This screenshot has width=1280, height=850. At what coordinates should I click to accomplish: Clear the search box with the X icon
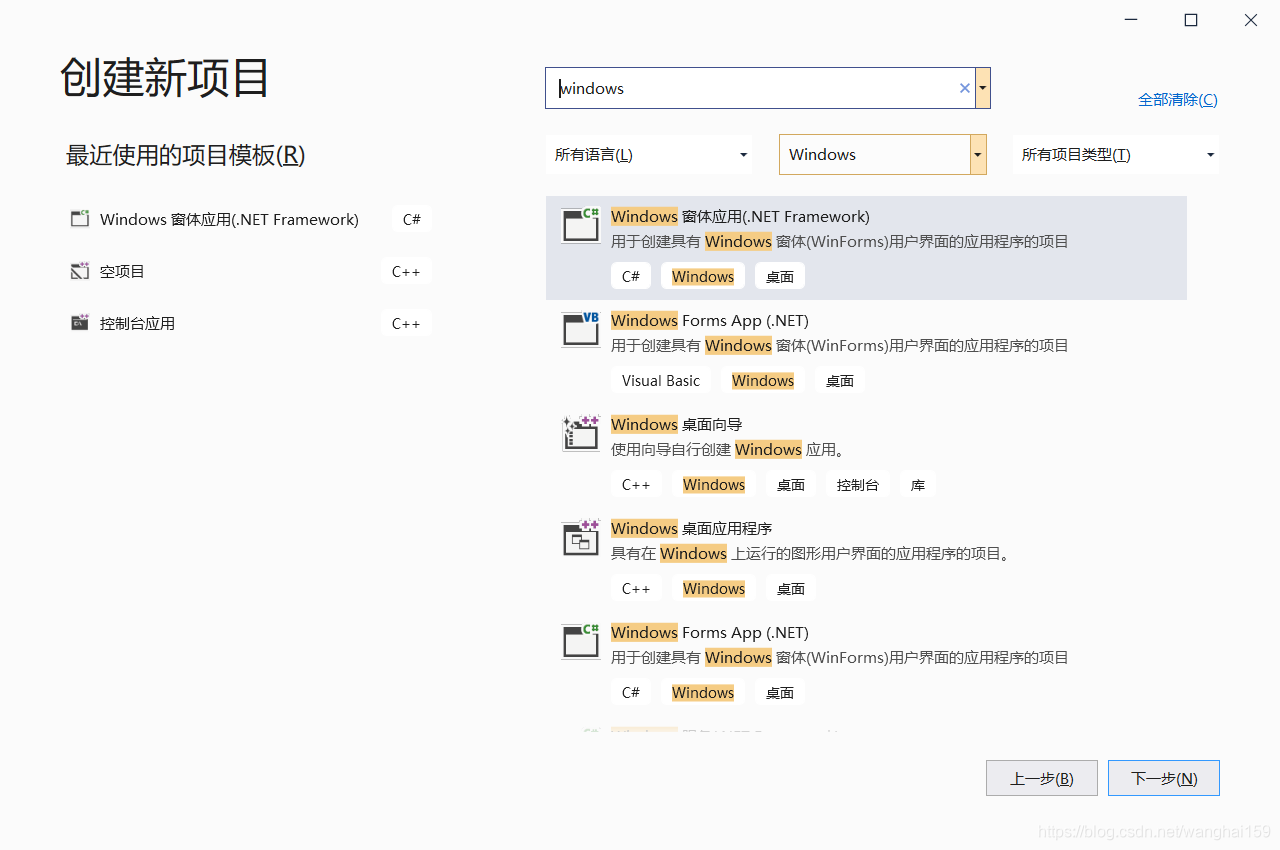coord(965,88)
